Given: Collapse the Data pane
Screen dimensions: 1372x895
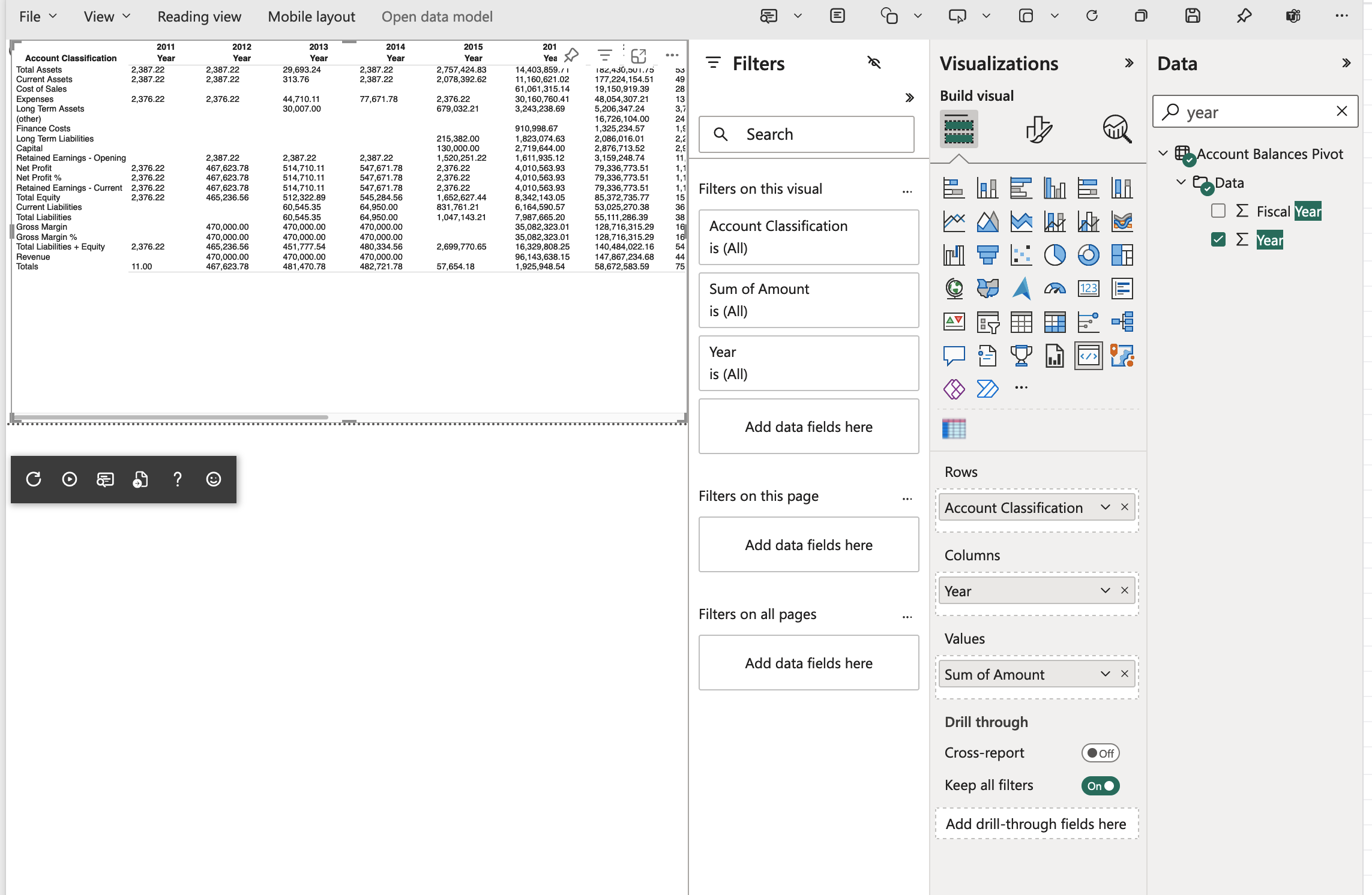Looking at the screenshot, I should (x=1347, y=62).
